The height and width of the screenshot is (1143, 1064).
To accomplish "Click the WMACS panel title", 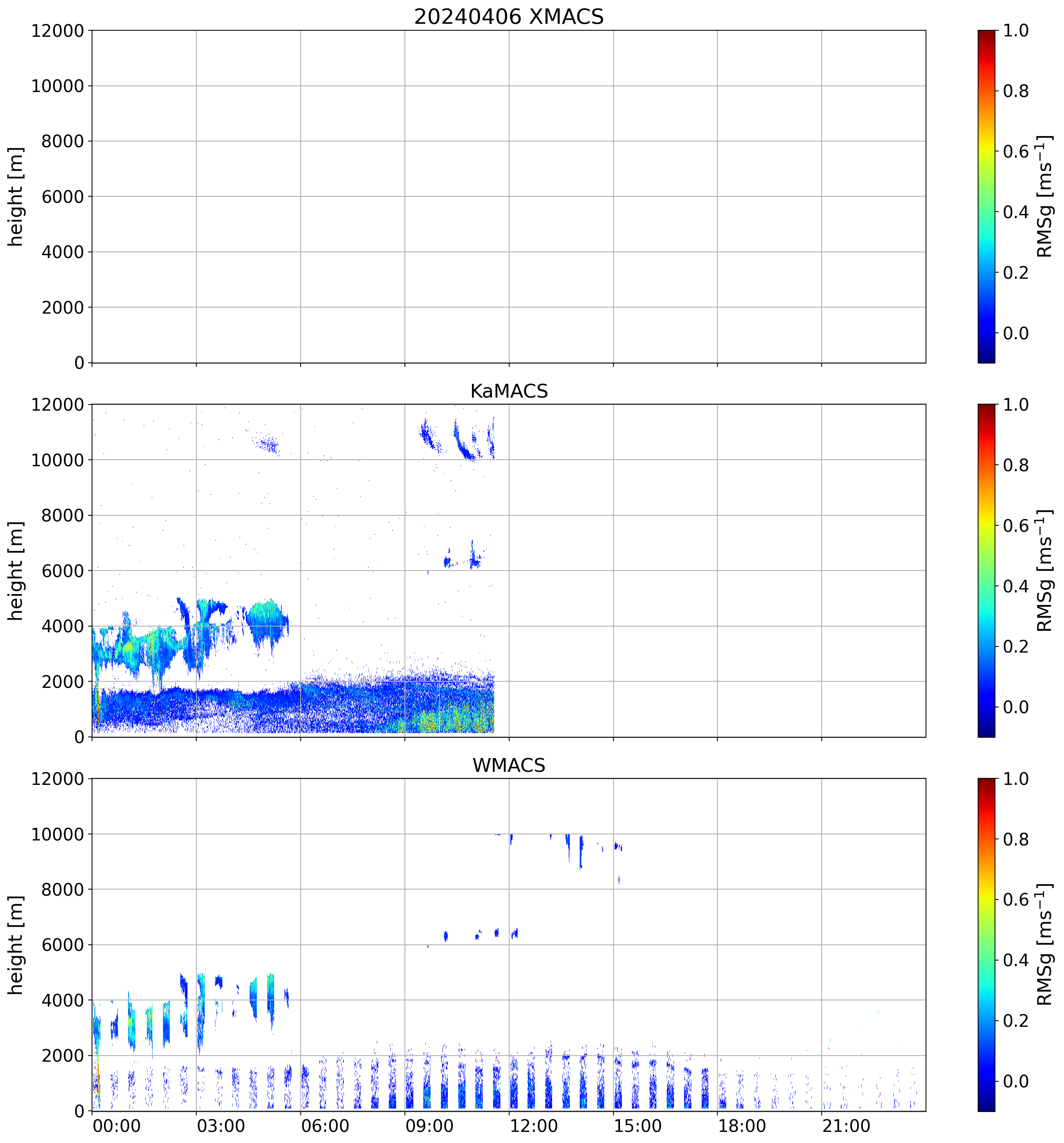I will 508,765.
